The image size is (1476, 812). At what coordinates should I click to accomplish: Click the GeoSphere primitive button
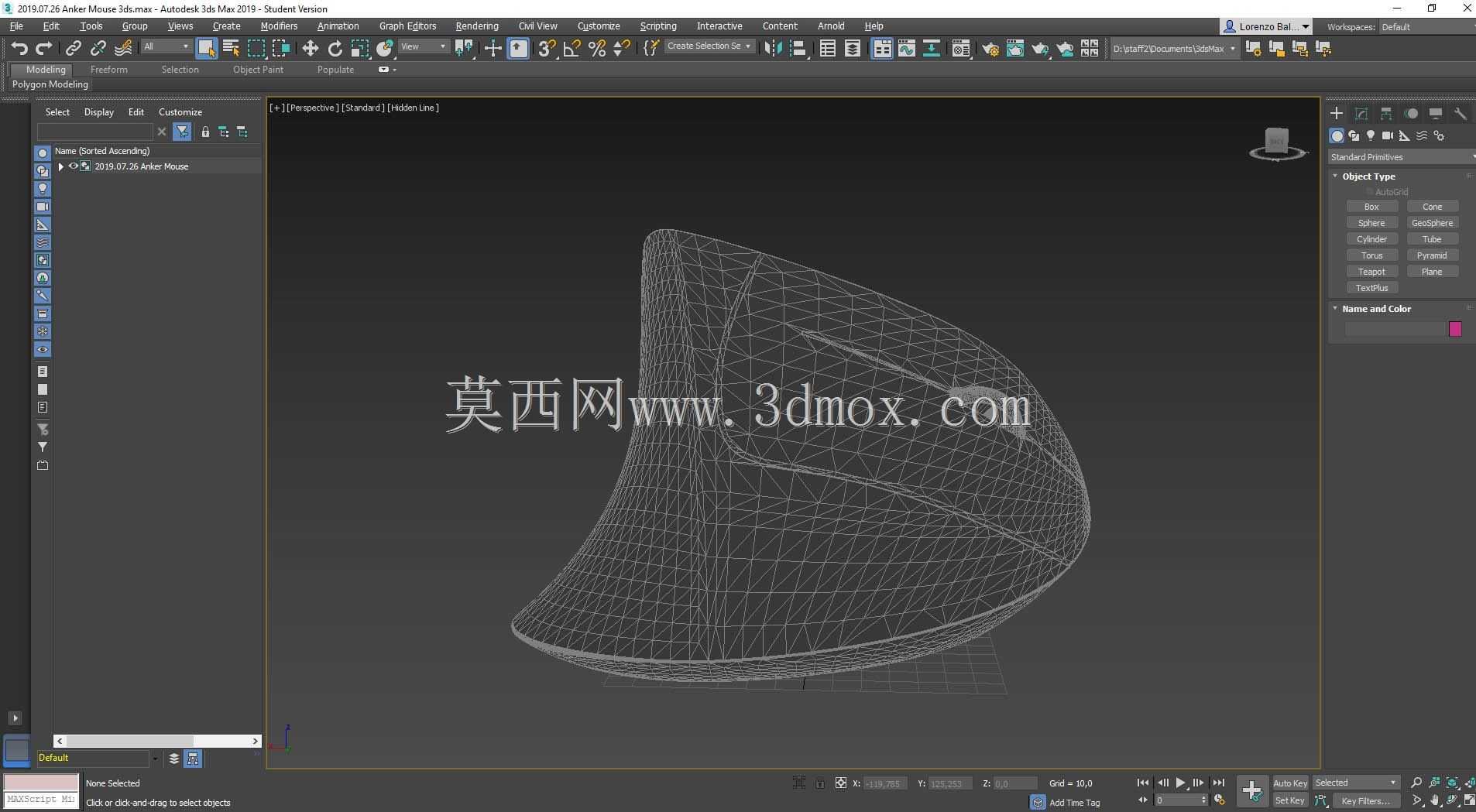tap(1432, 223)
